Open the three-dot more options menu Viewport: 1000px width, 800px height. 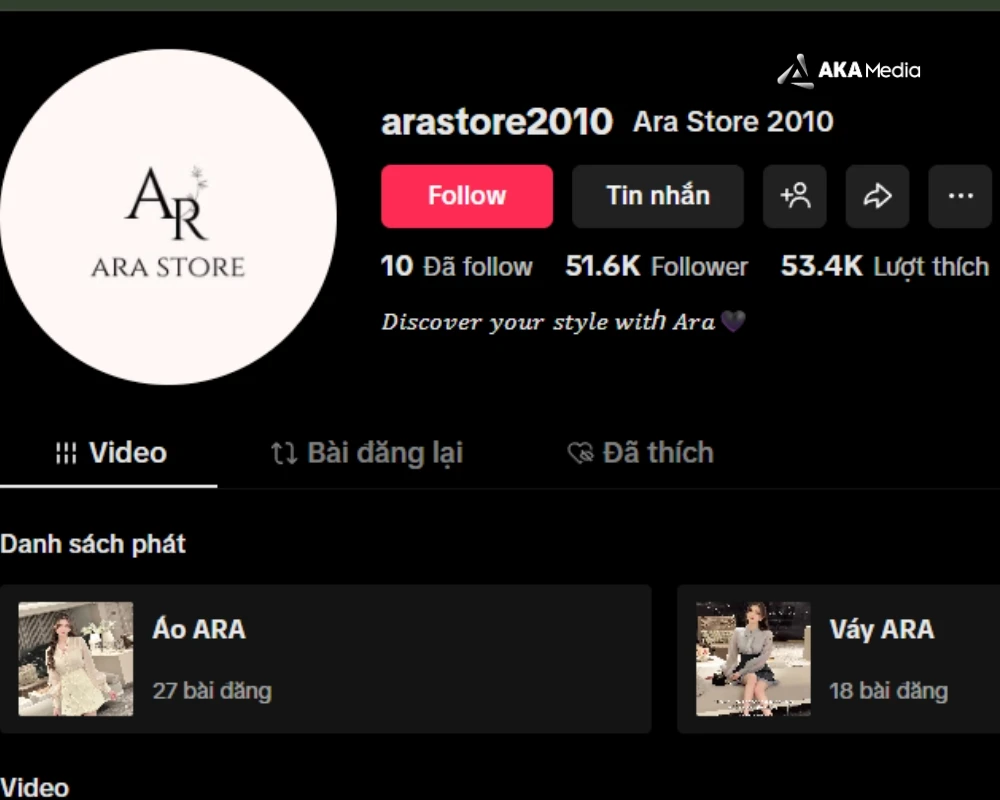pyautogui.click(x=960, y=196)
